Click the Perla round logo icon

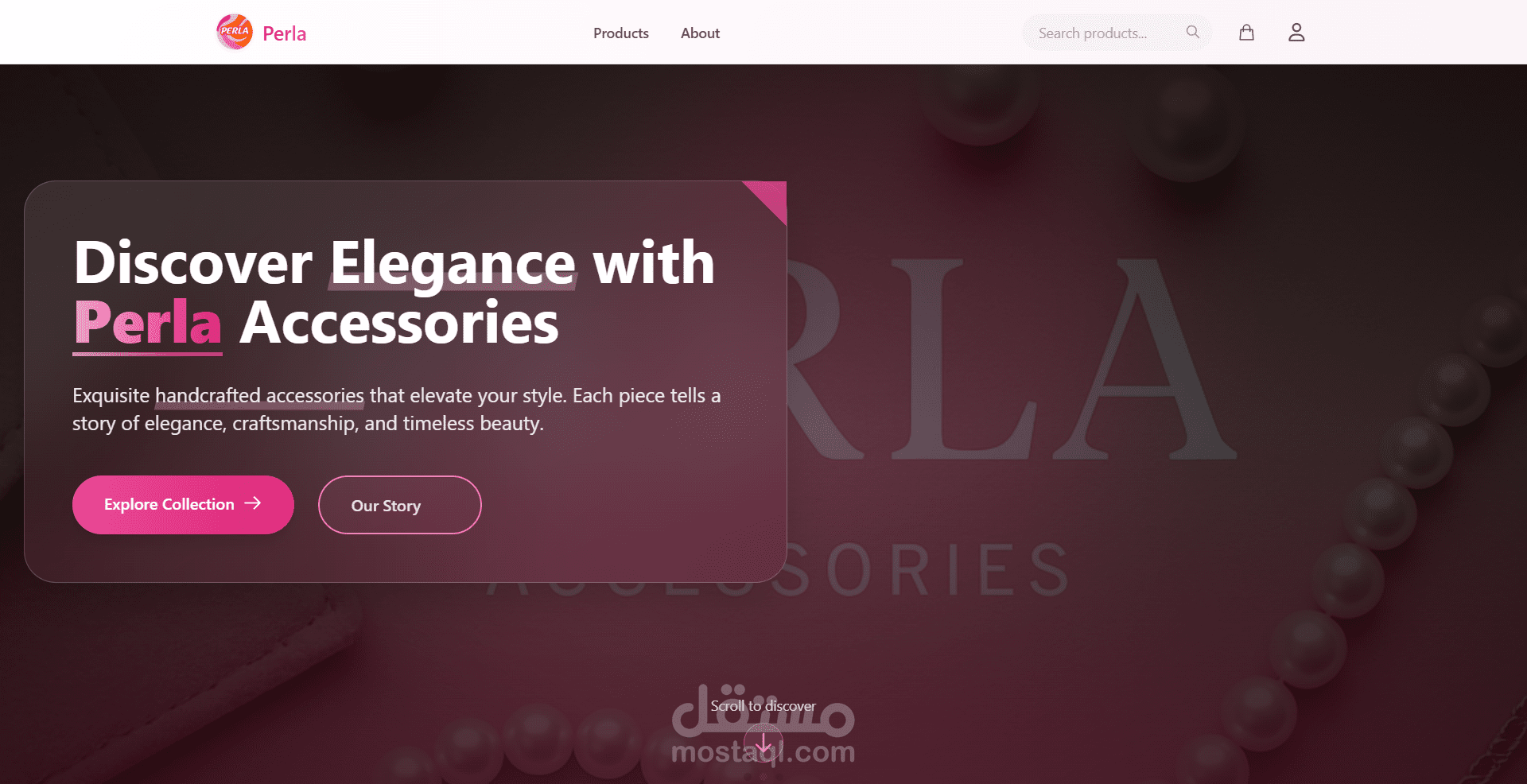click(x=235, y=32)
